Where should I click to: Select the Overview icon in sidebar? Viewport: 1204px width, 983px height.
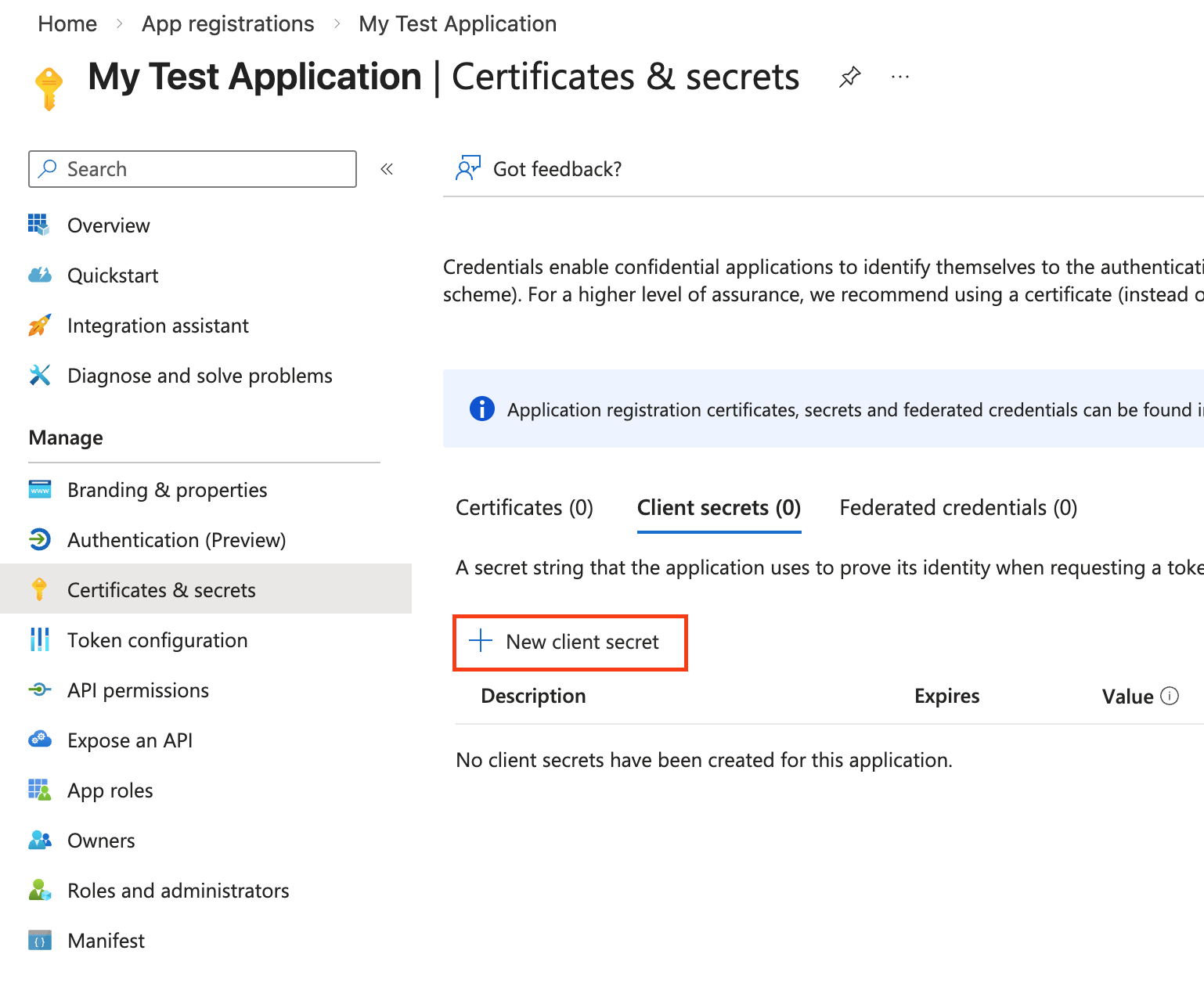pos(38,225)
